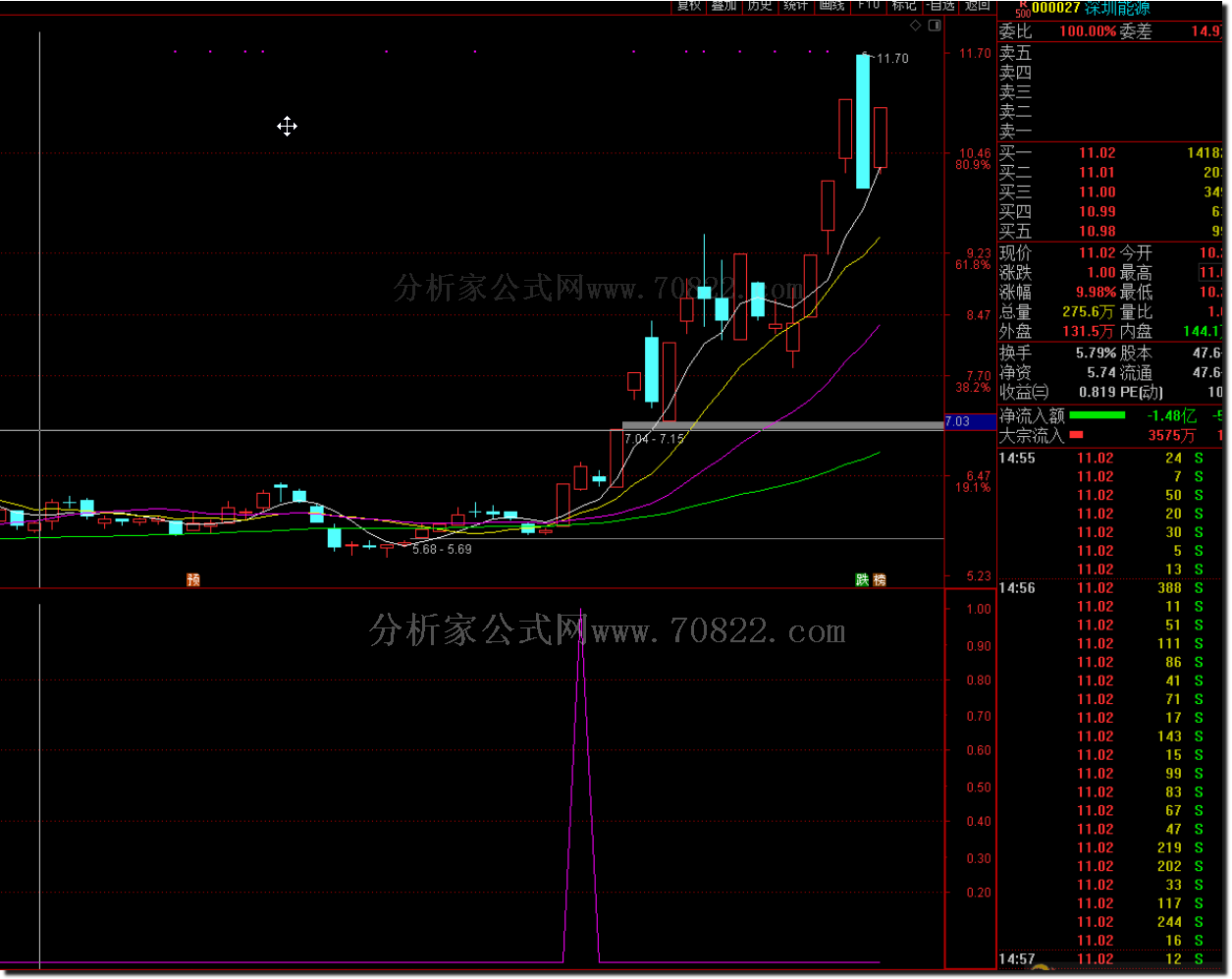Viewport: 1232px width, 979px height.
Task: Click the 涨幅 value 9.98%
Action: [x=1097, y=293]
